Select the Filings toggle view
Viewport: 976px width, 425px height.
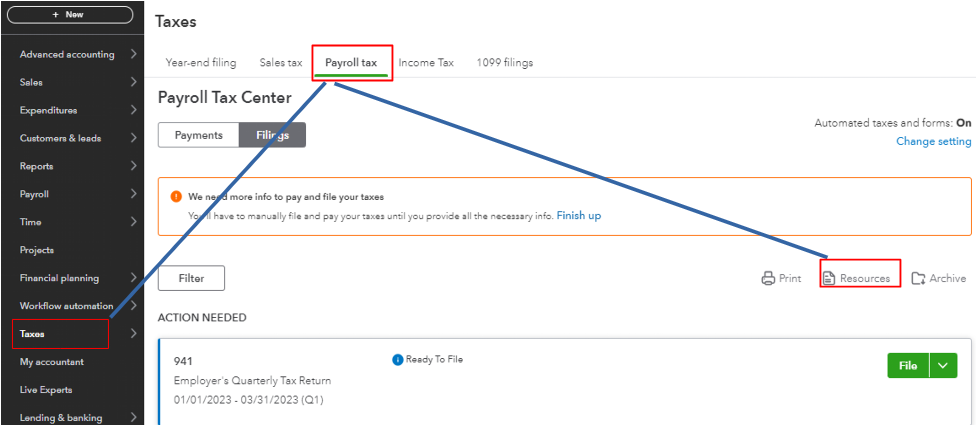coord(272,135)
